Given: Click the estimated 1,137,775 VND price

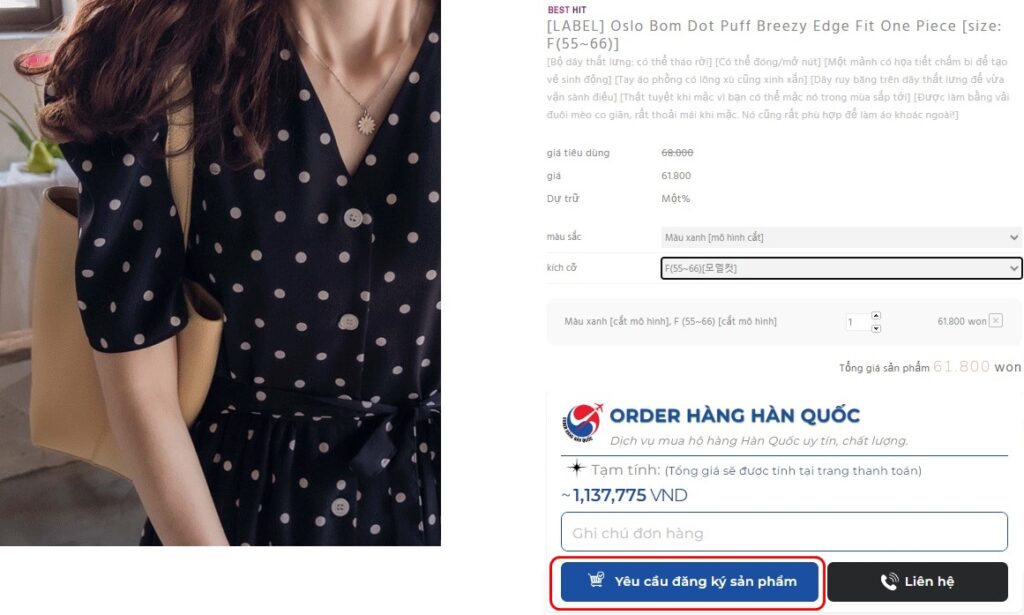Looking at the screenshot, I should 624,495.
